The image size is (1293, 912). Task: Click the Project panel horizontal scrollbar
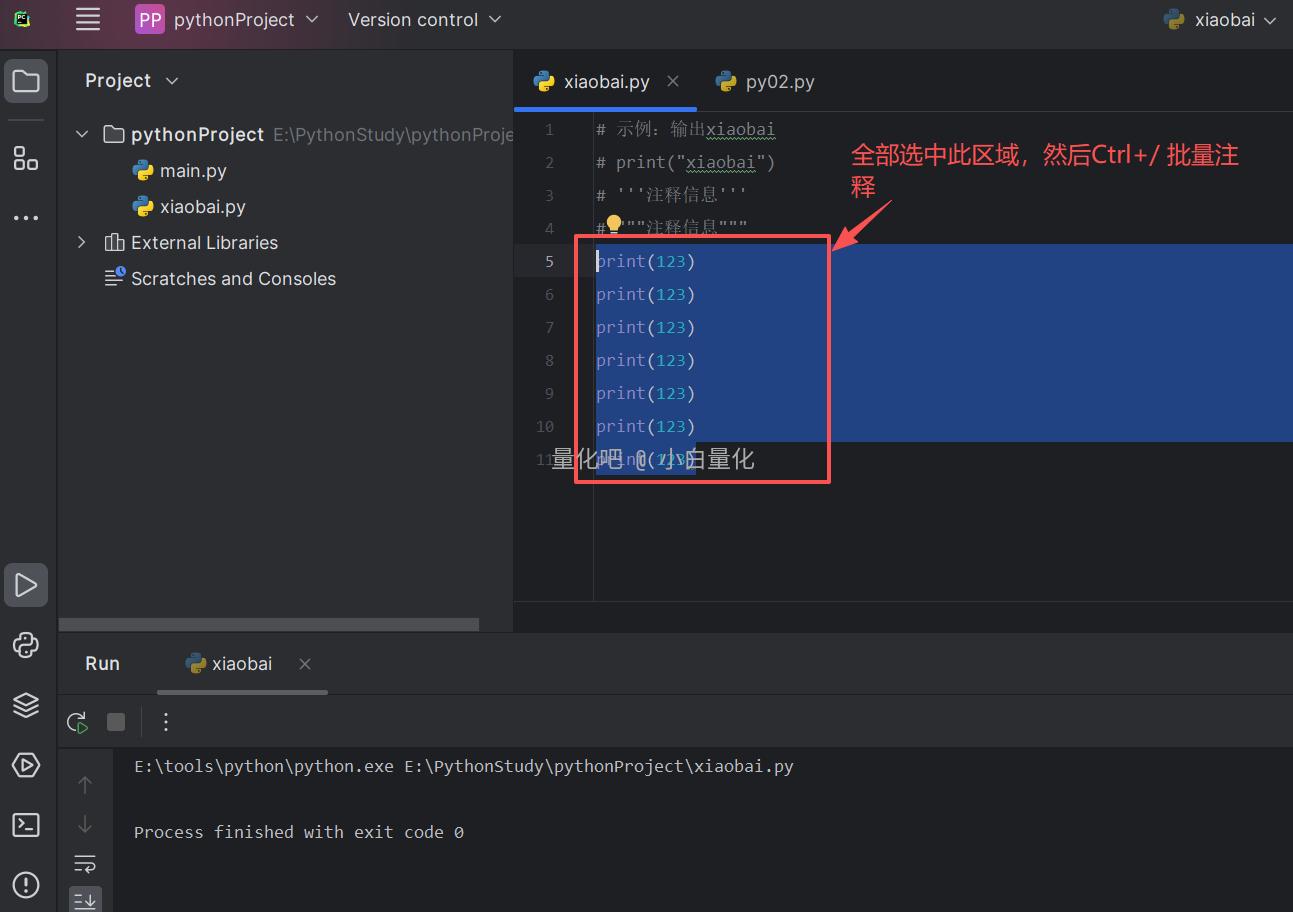(268, 624)
